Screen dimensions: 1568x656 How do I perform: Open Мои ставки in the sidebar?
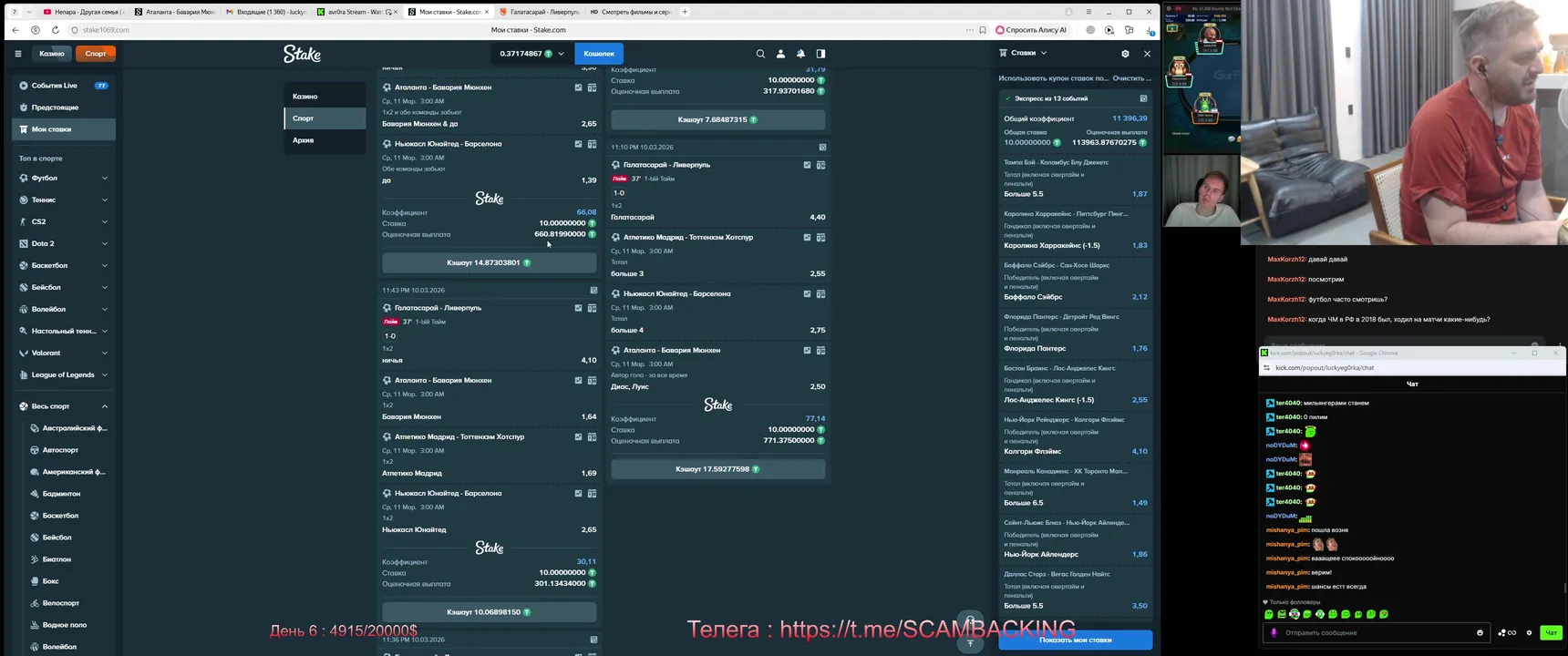coord(64,129)
